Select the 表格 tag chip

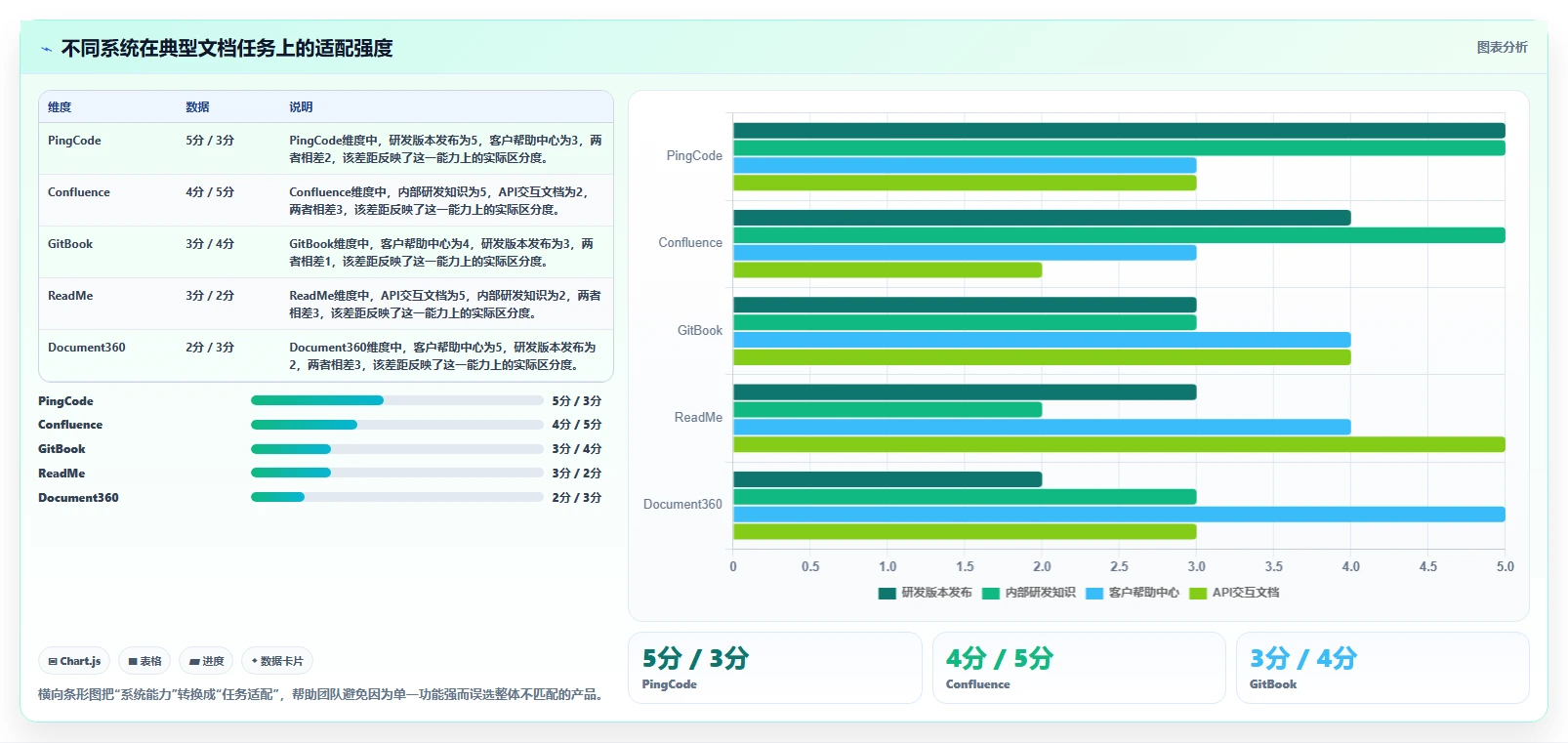click(x=144, y=661)
